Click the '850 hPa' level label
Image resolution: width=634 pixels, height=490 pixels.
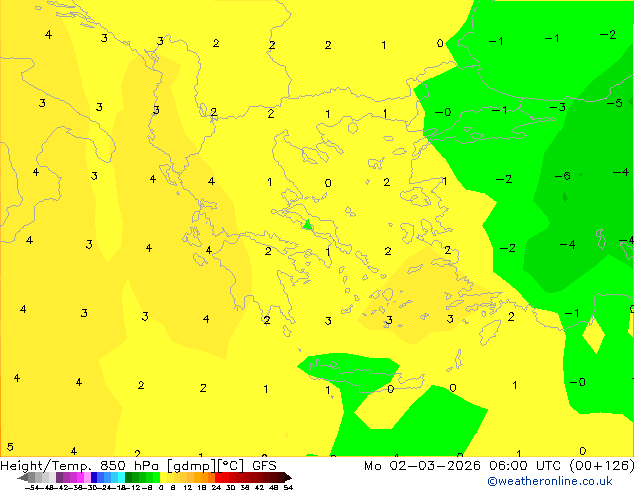click(x=129, y=466)
